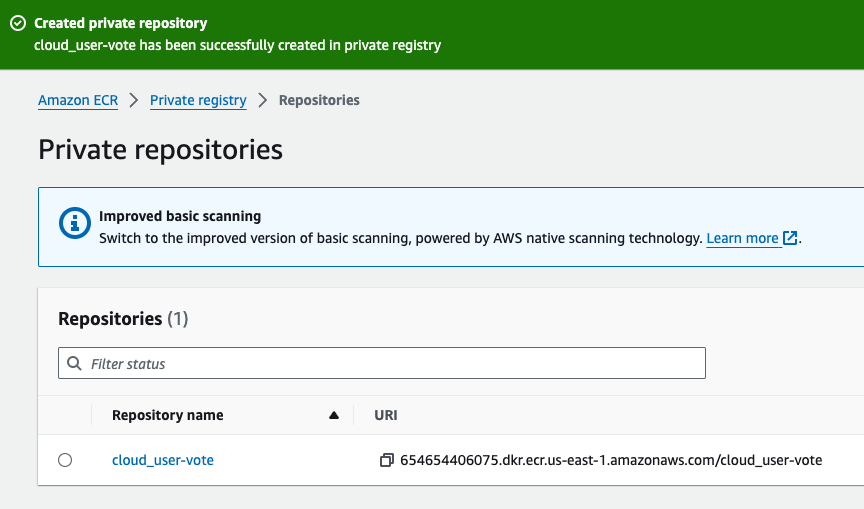Screen dimensions: 864x509
Task: Click the Repository name column header
Action: click(168, 415)
